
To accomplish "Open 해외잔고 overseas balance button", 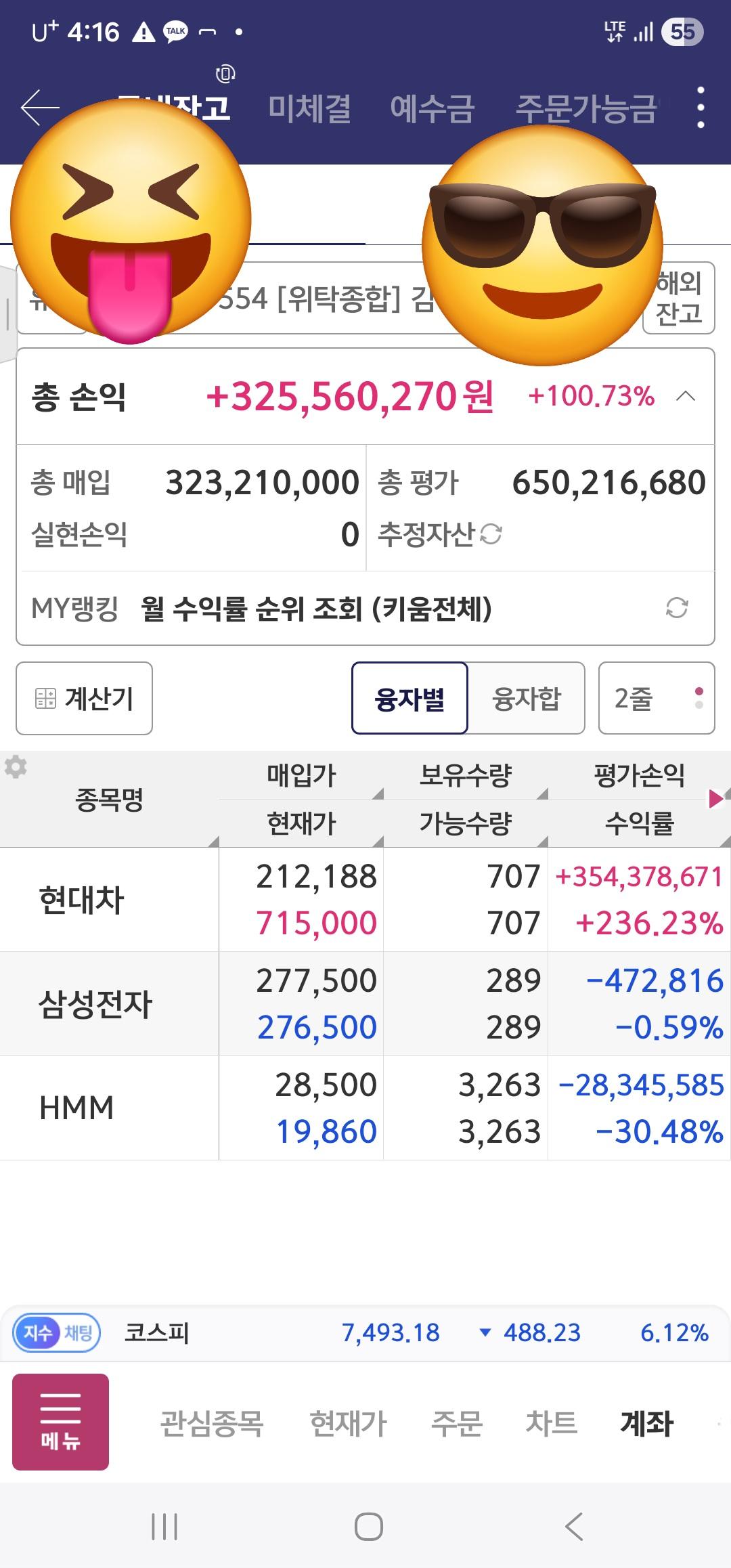I will click(x=678, y=298).
